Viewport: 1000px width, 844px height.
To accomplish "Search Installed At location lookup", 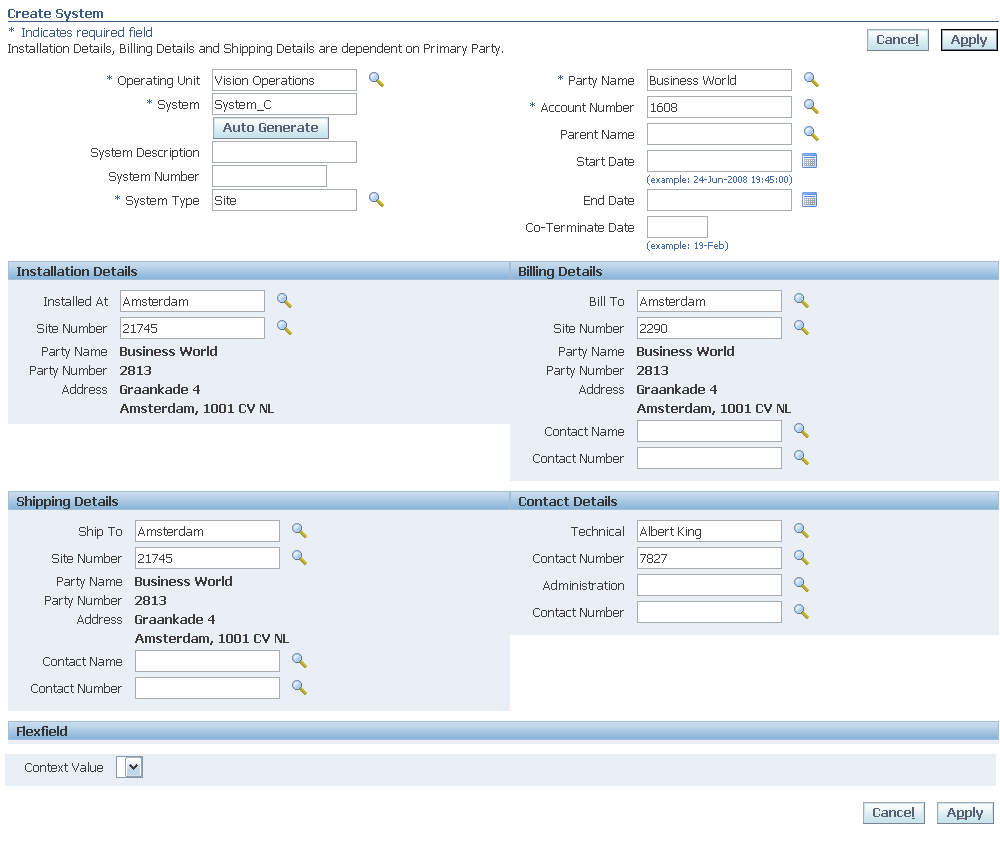I will coord(284,300).
